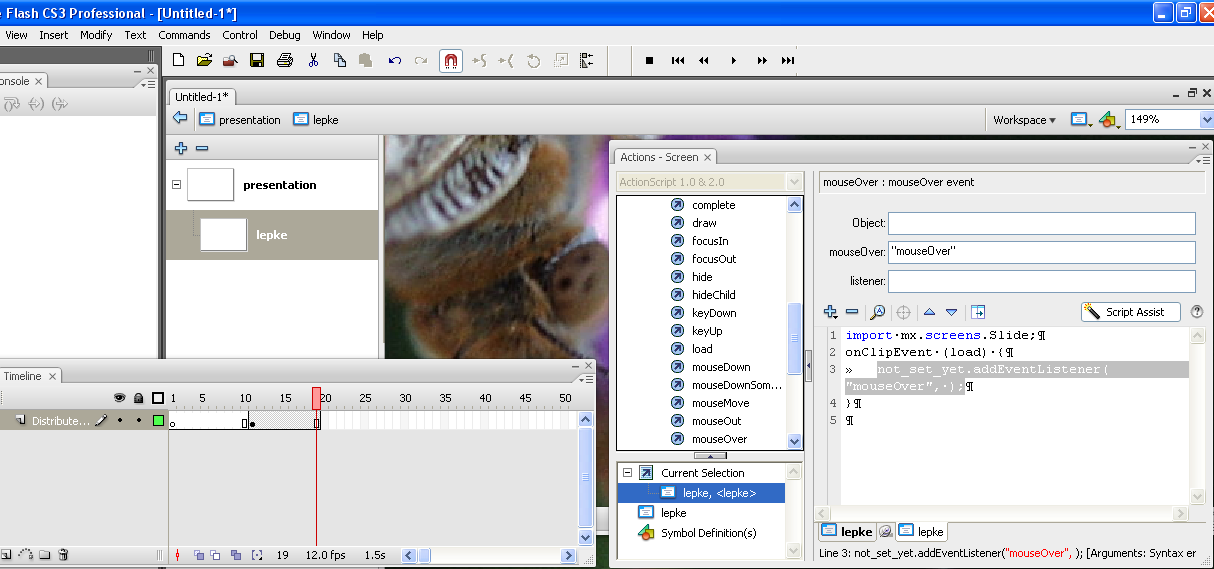The image size is (1214, 569).
Task: Delete screen with the minus icon
Action: (x=202, y=148)
